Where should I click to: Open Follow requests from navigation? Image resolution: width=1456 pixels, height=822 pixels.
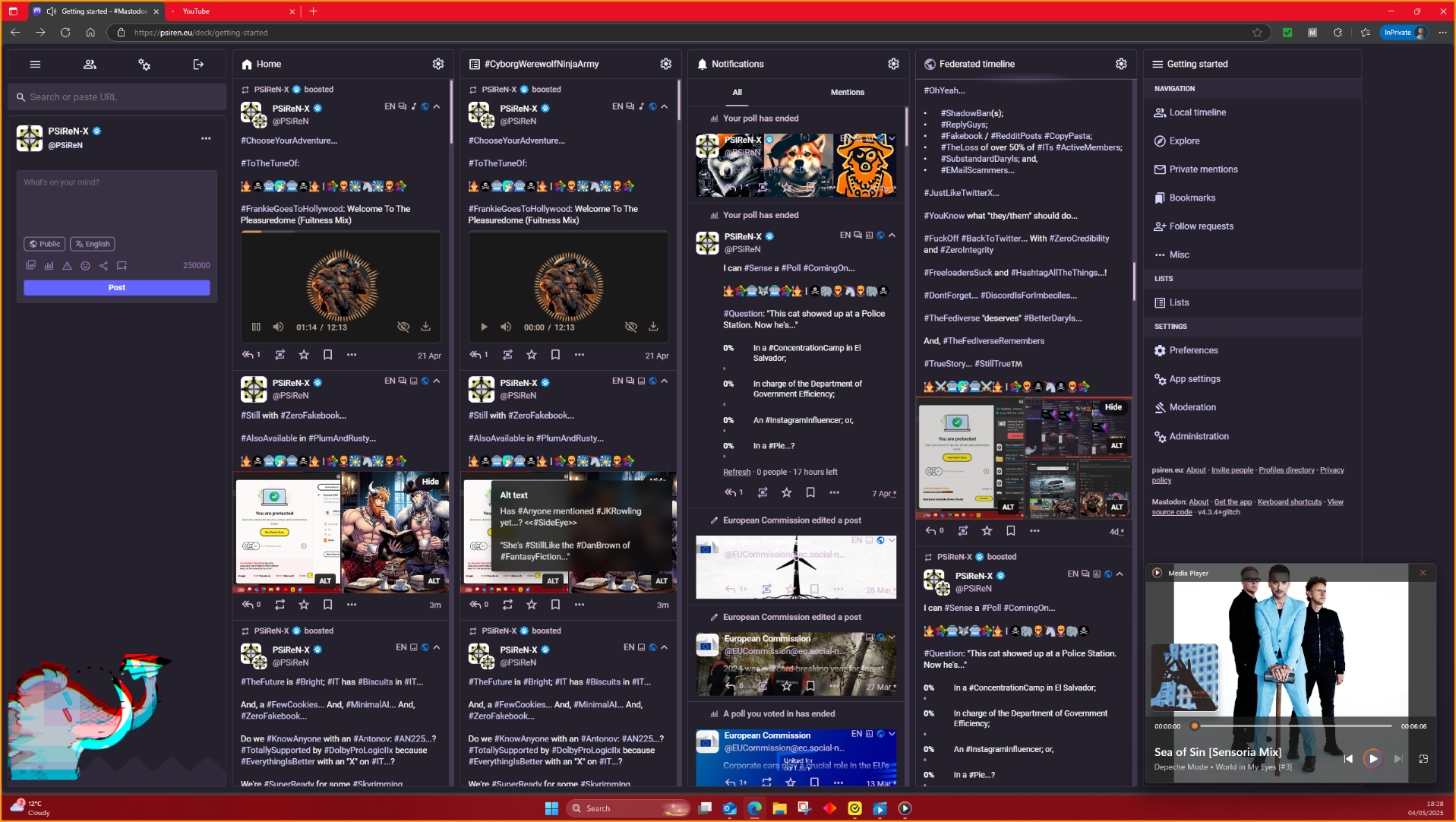tap(1194, 226)
